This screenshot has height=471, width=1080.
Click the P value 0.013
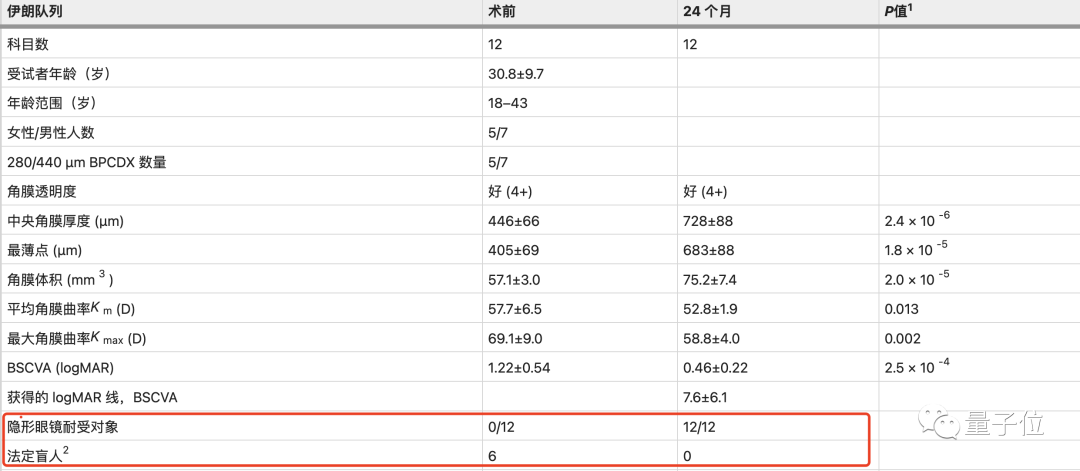click(x=902, y=309)
